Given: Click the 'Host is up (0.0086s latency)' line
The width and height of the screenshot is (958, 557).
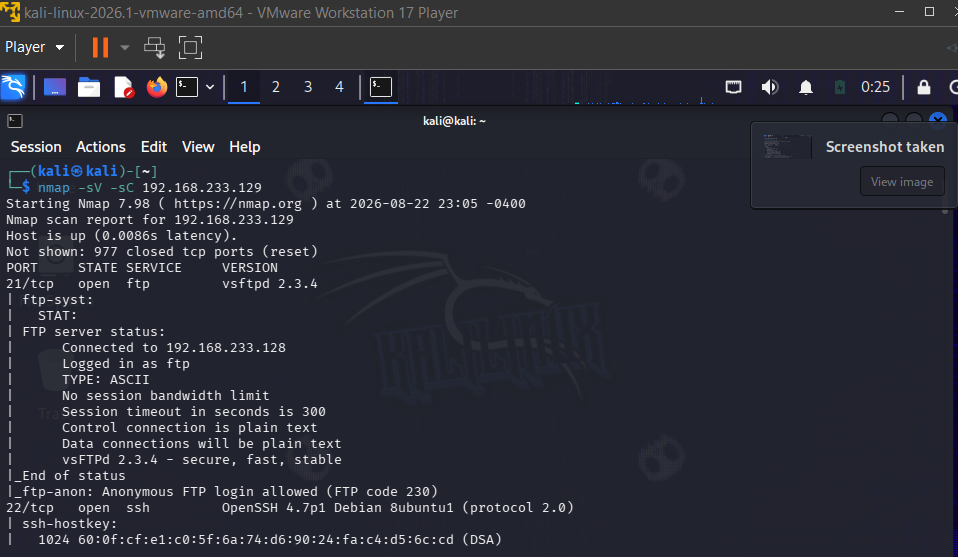Looking at the screenshot, I should pos(122,236).
